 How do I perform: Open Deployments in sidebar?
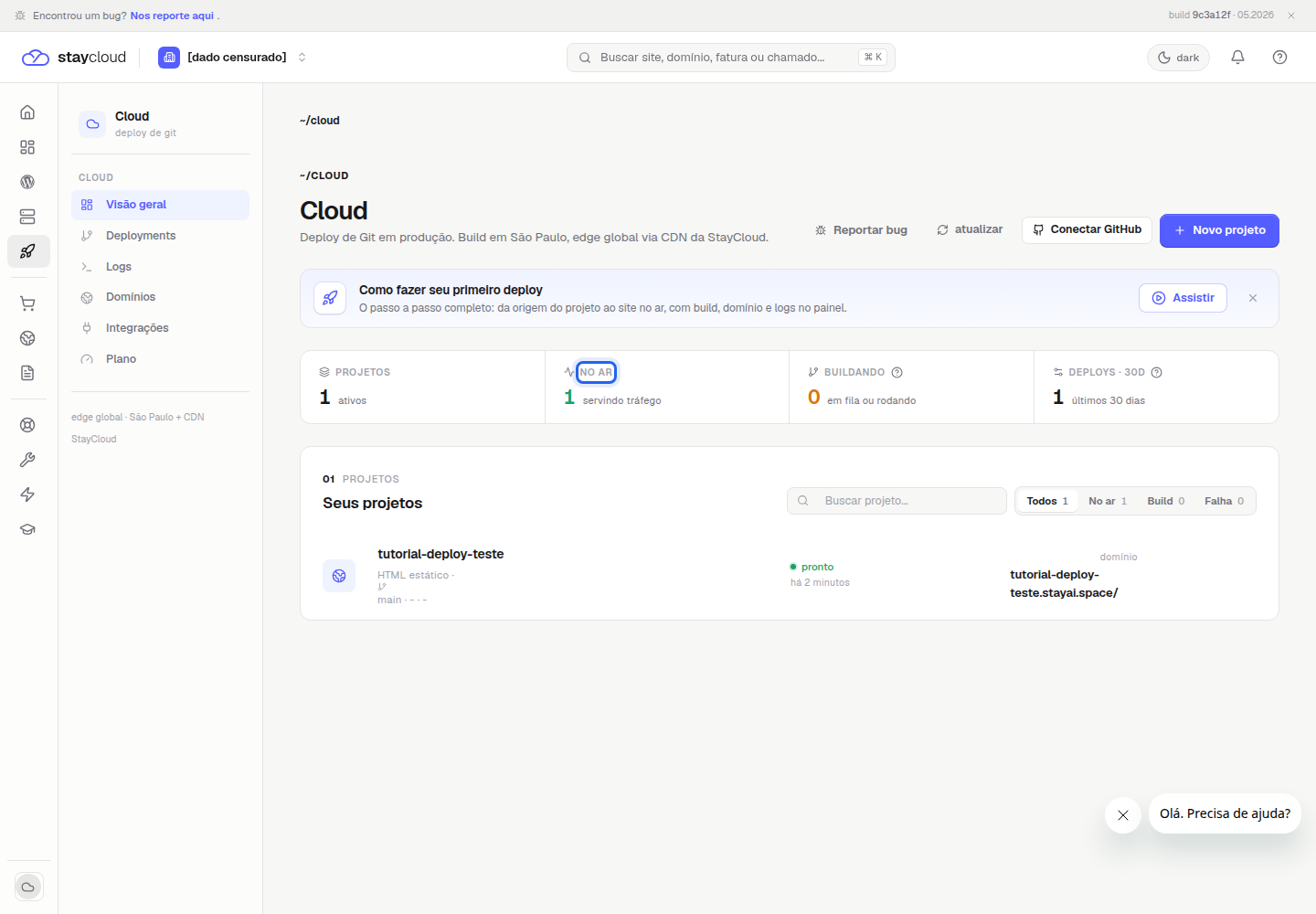(160, 236)
